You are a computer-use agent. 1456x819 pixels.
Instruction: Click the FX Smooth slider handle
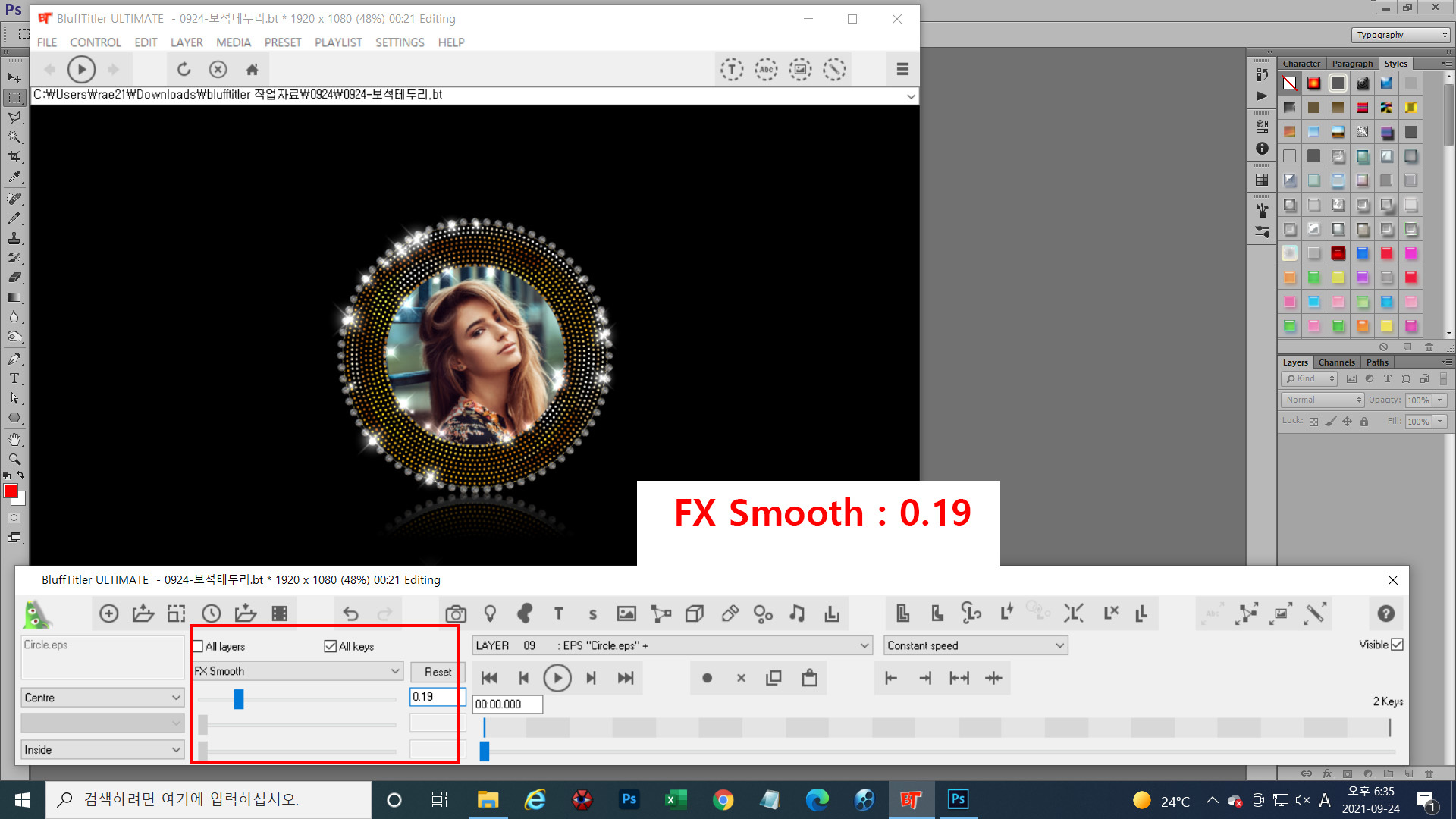click(239, 698)
